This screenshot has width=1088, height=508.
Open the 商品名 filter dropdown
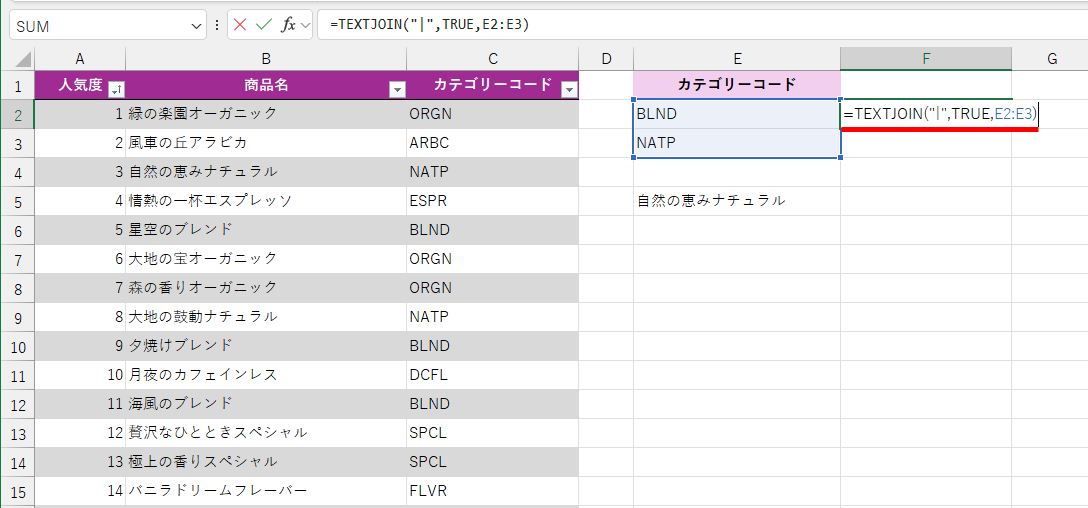click(398, 89)
